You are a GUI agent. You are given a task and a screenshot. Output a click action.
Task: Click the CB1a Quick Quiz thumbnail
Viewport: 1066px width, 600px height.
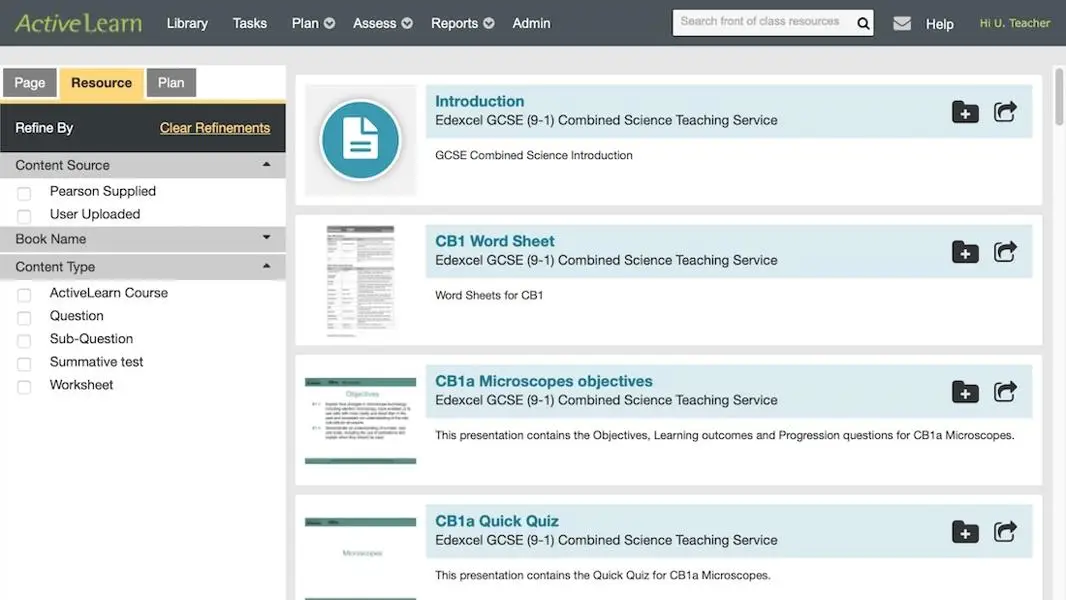[x=360, y=559]
